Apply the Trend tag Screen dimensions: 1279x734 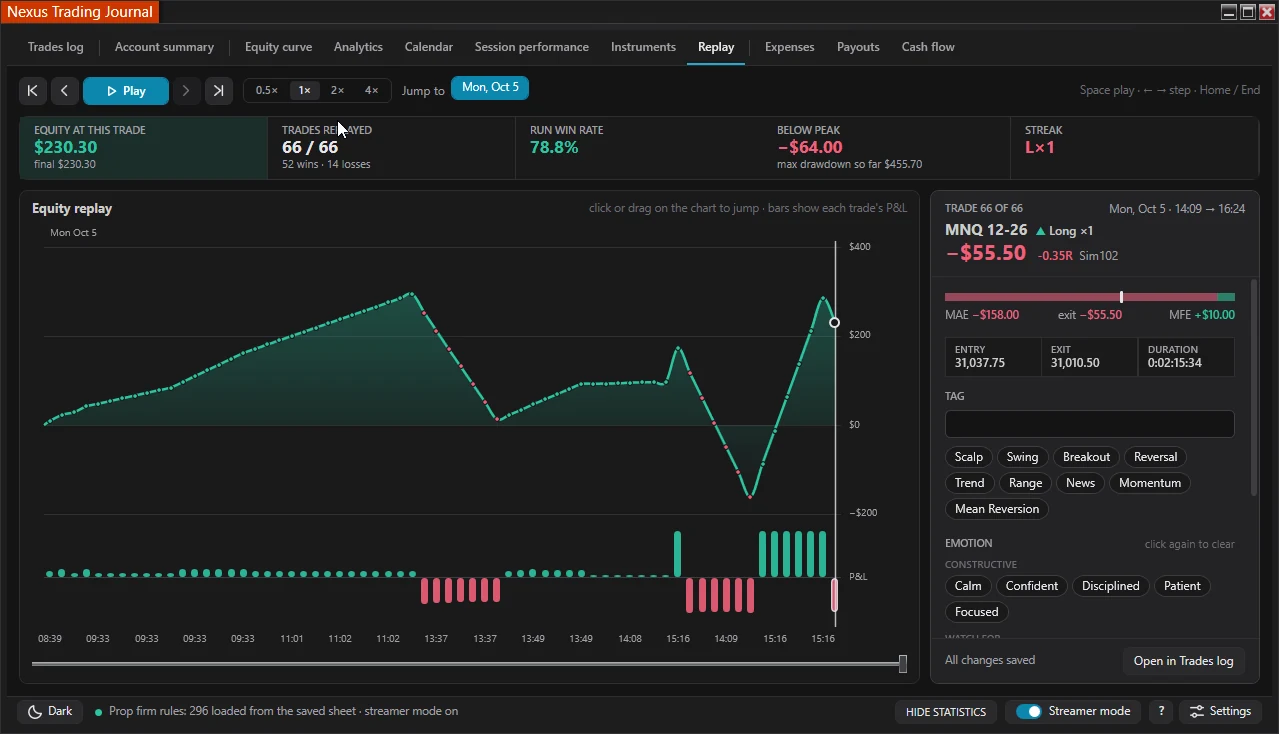(x=969, y=483)
